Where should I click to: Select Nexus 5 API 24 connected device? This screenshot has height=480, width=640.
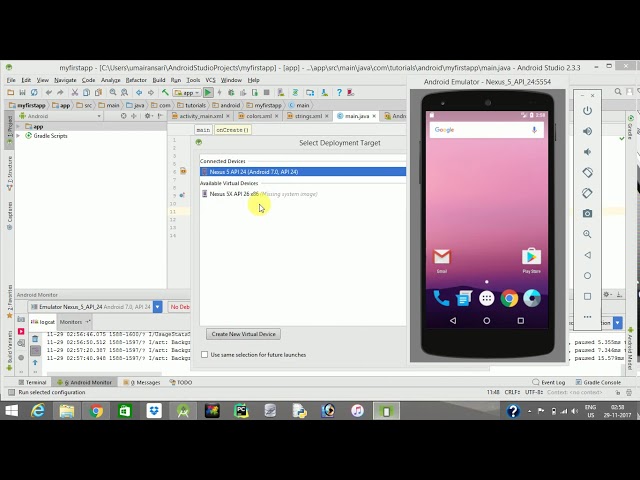click(303, 172)
